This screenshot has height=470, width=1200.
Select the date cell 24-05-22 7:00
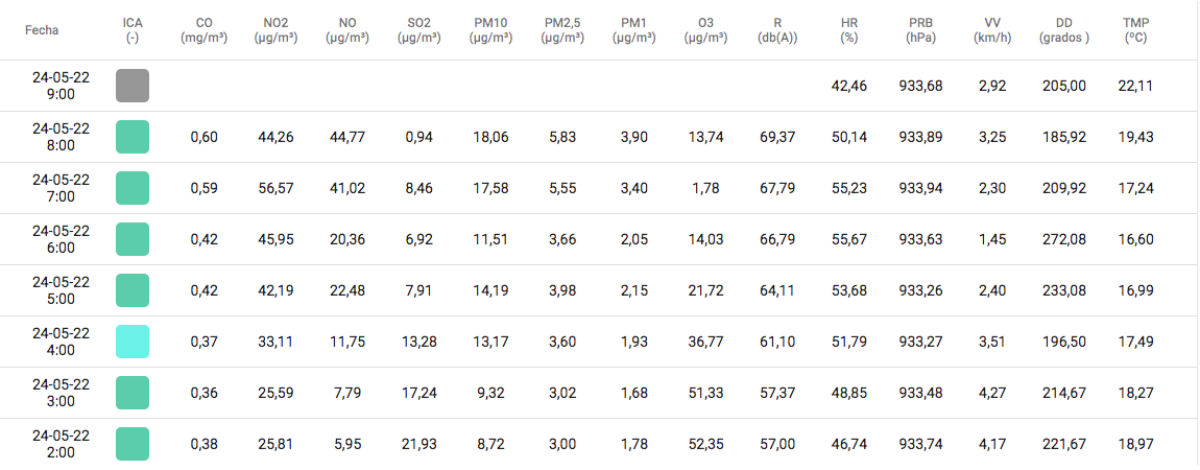coord(61,188)
